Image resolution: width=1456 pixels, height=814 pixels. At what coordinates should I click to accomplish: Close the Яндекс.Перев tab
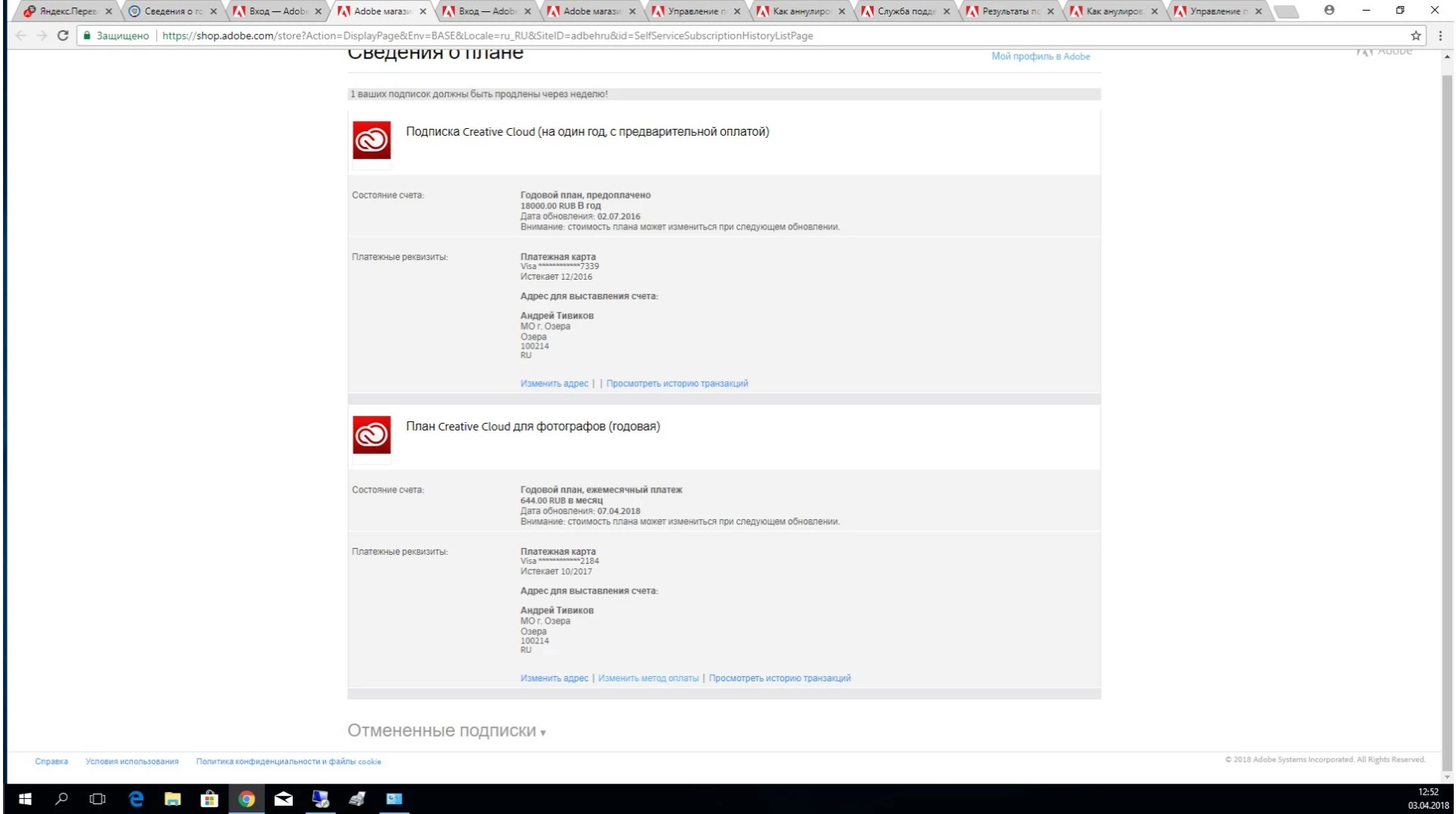pyautogui.click(x=108, y=11)
